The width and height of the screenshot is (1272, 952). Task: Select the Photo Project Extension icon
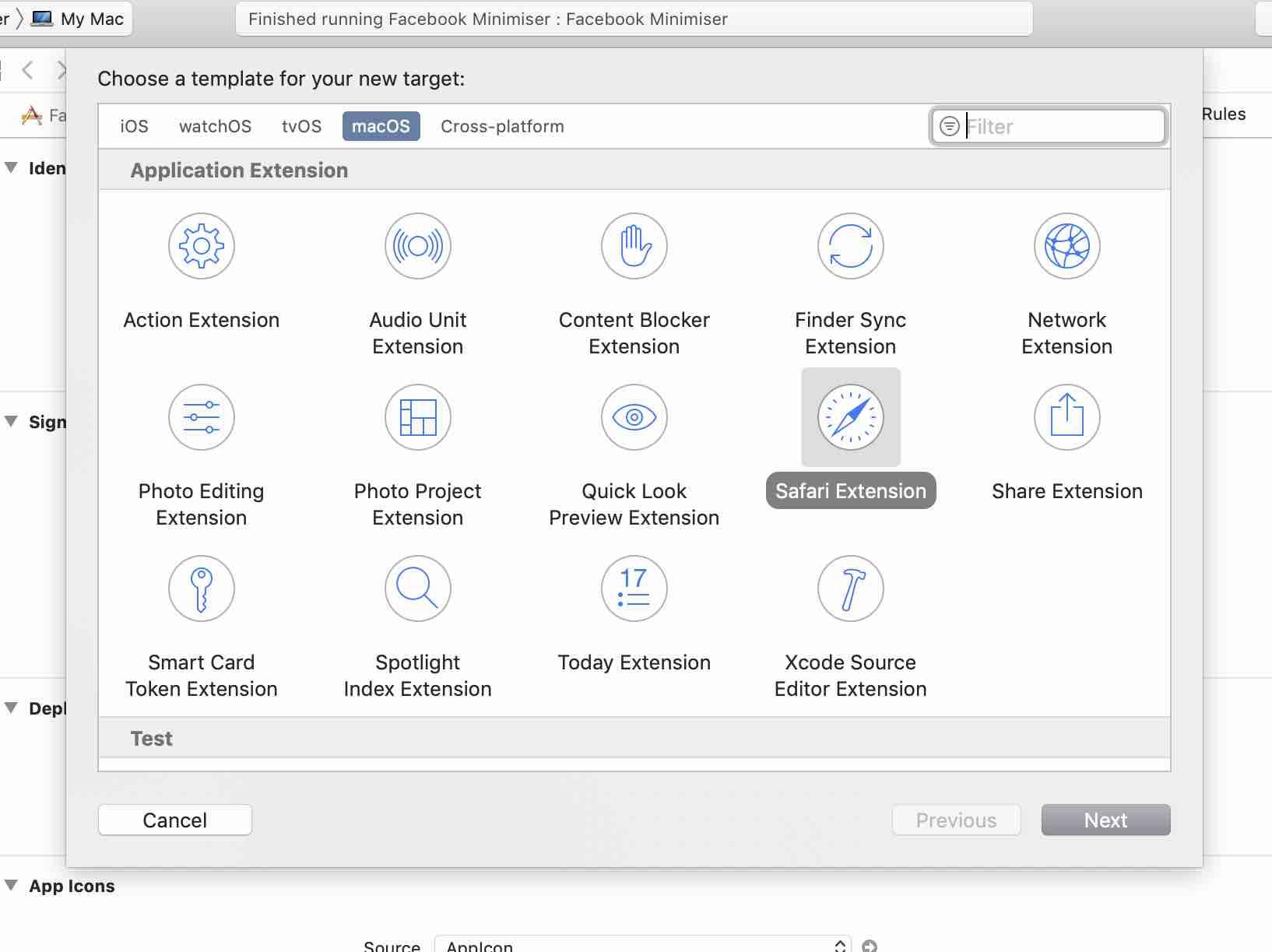(x=418, y=417)
